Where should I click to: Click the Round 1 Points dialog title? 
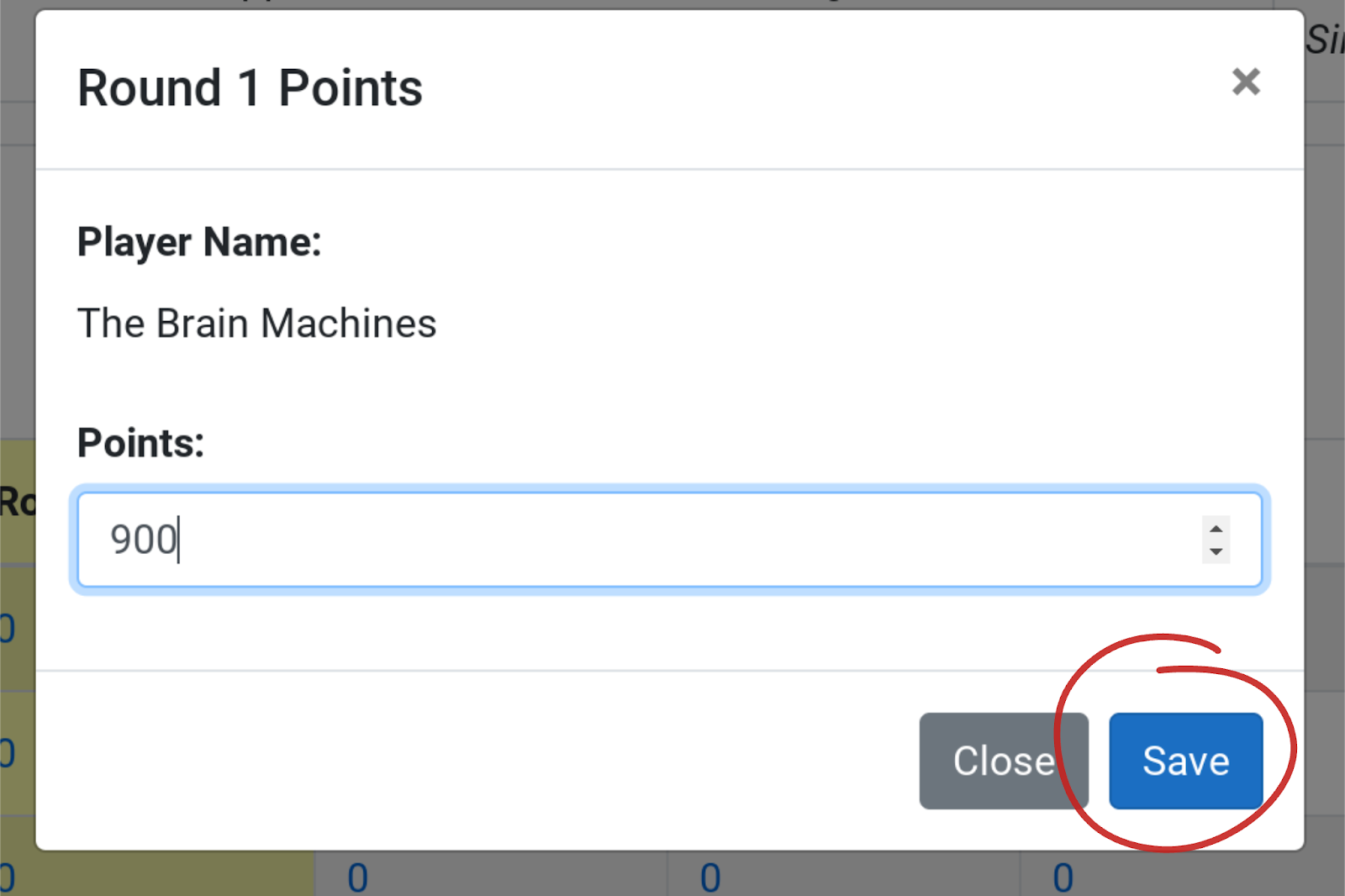(x=250, y=88)
